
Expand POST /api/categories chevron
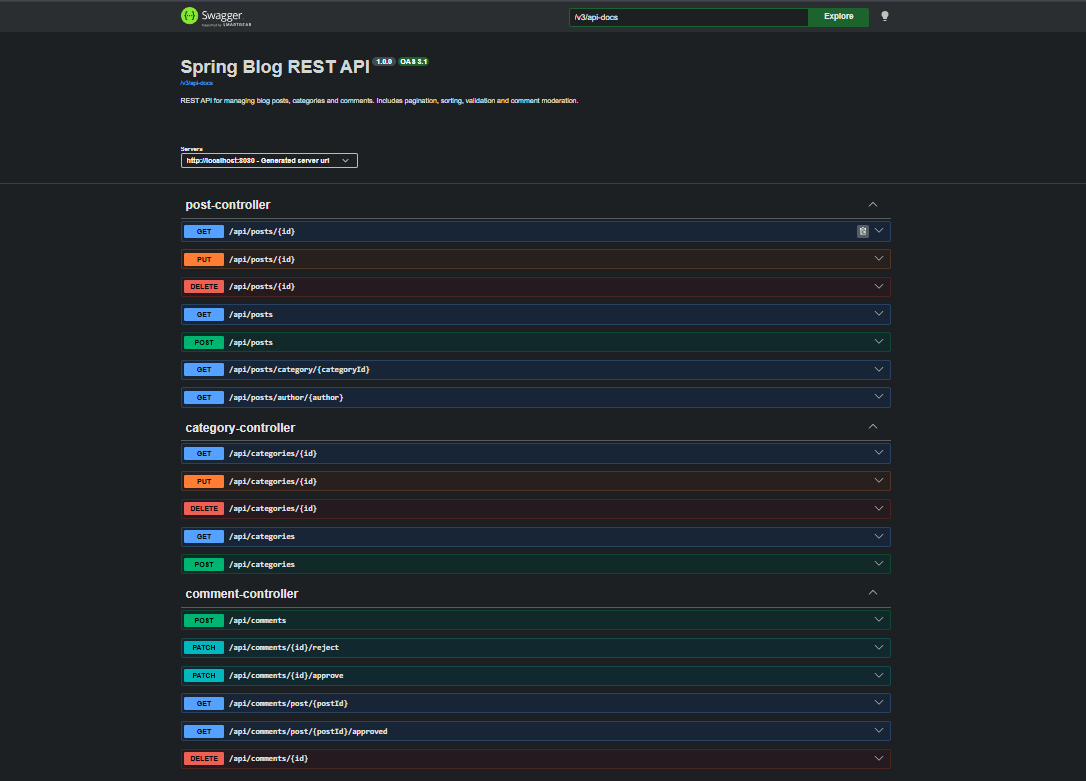click(x=879, y=564)
